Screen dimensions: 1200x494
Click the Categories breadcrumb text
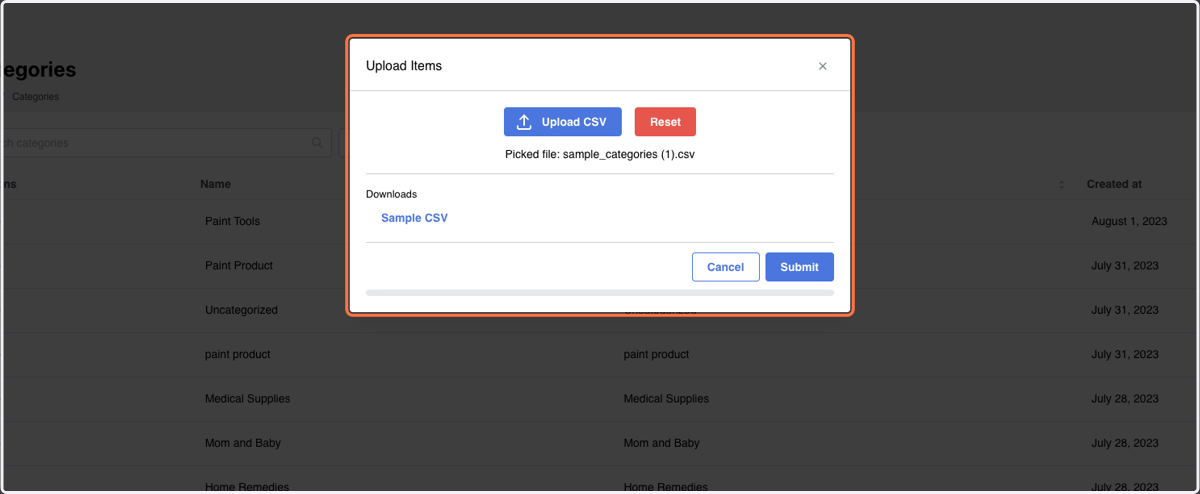coord(35,97)
